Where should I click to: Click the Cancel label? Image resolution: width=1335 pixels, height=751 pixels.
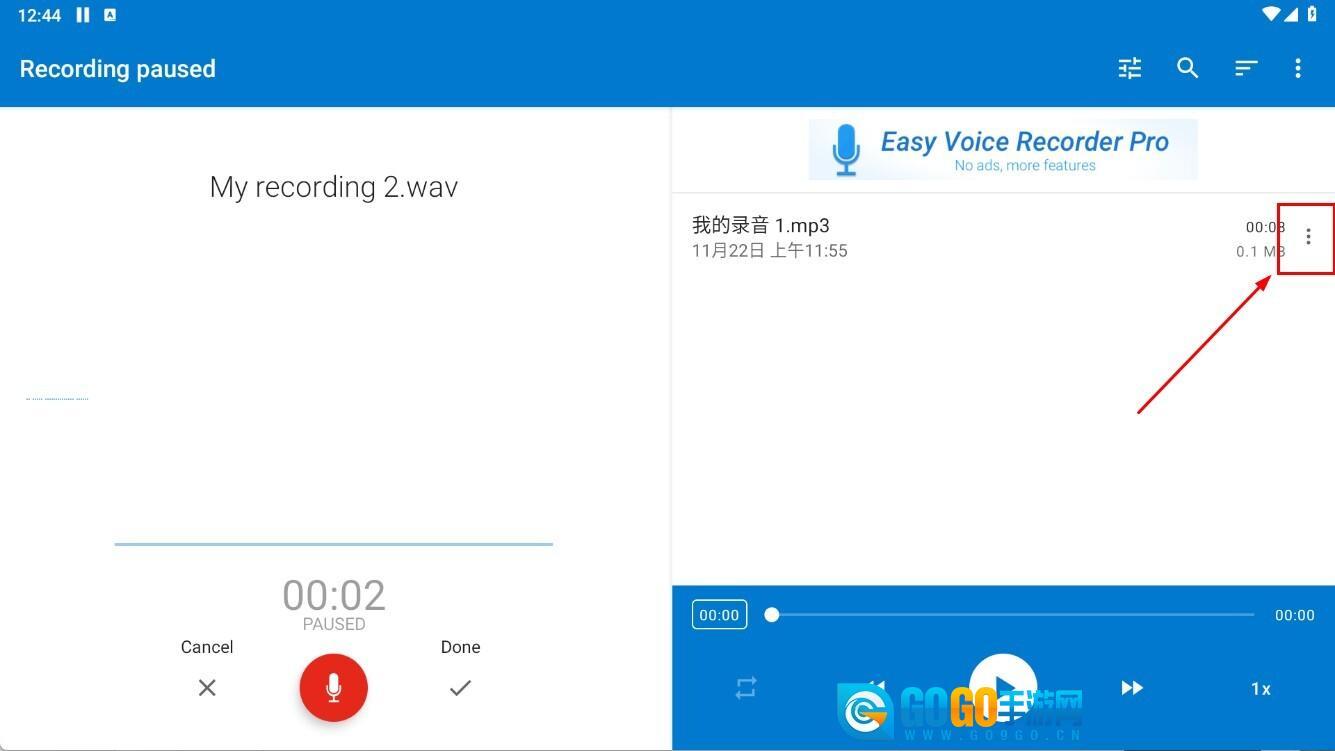click(x=207, y=647)
